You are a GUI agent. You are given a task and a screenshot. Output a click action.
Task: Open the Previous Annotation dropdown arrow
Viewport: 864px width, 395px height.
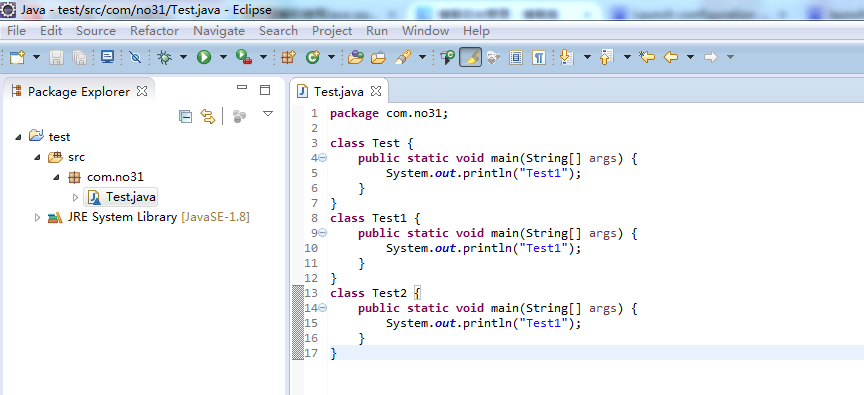(x=627, y=57)
